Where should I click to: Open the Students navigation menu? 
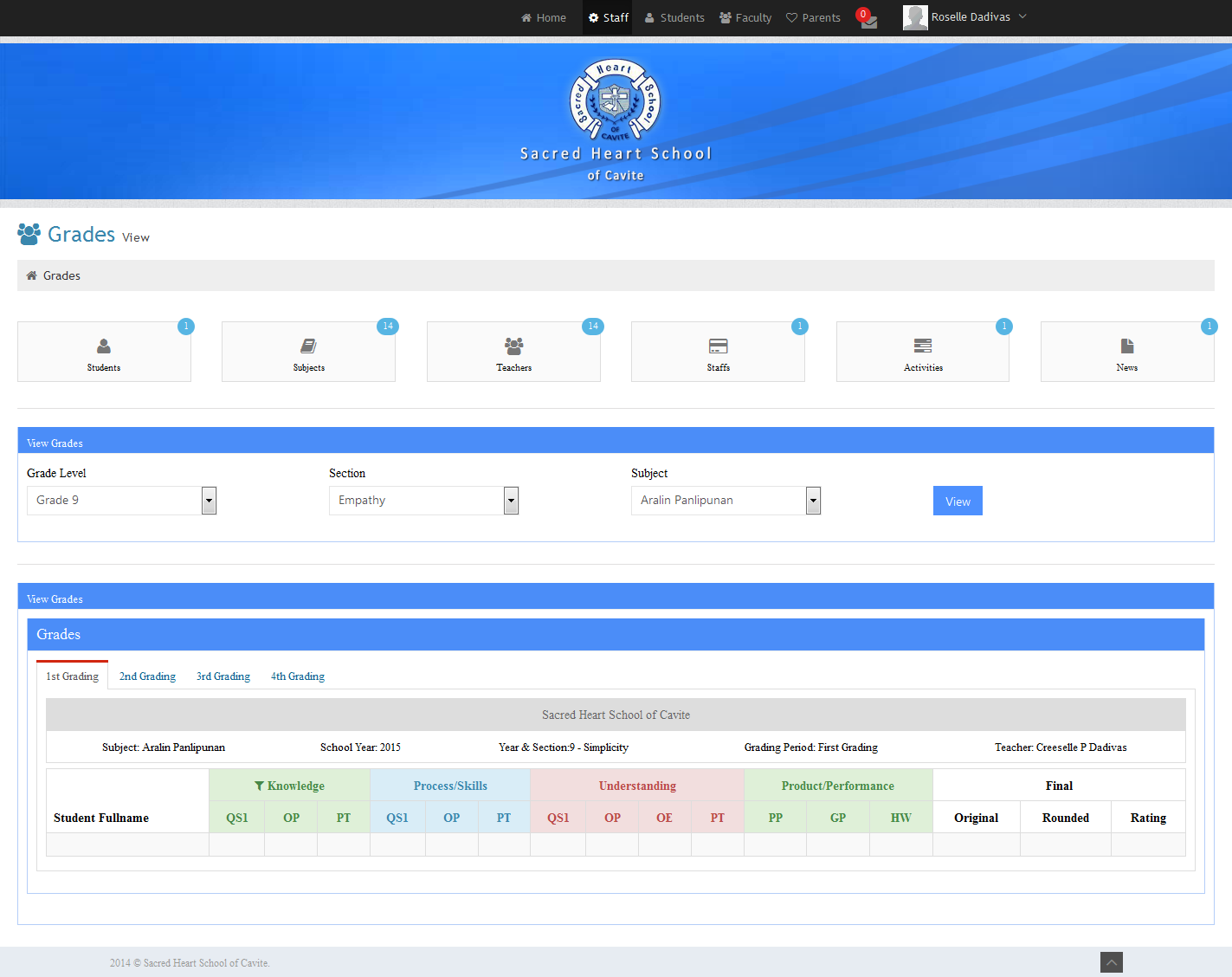click(674, 17)
